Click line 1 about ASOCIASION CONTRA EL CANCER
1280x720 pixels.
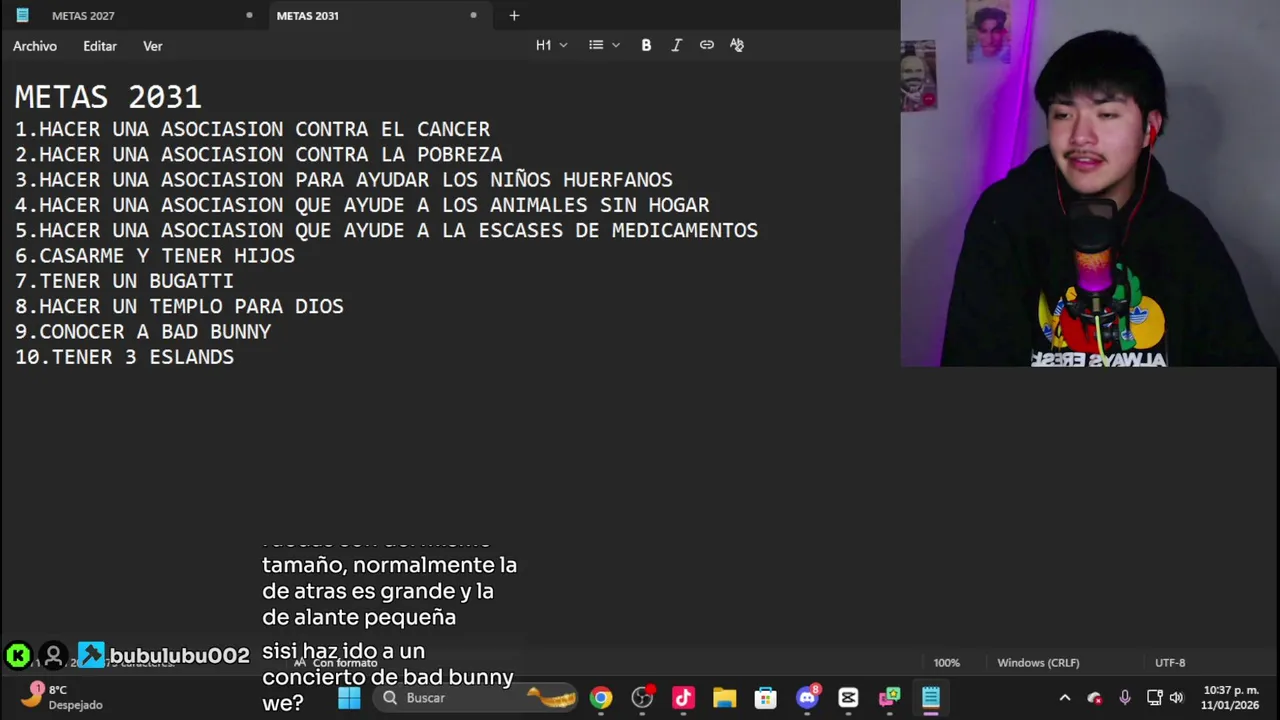[252, 129]
